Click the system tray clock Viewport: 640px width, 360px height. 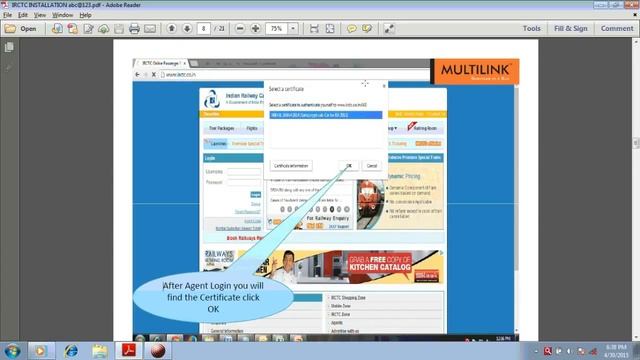point(616,351)
